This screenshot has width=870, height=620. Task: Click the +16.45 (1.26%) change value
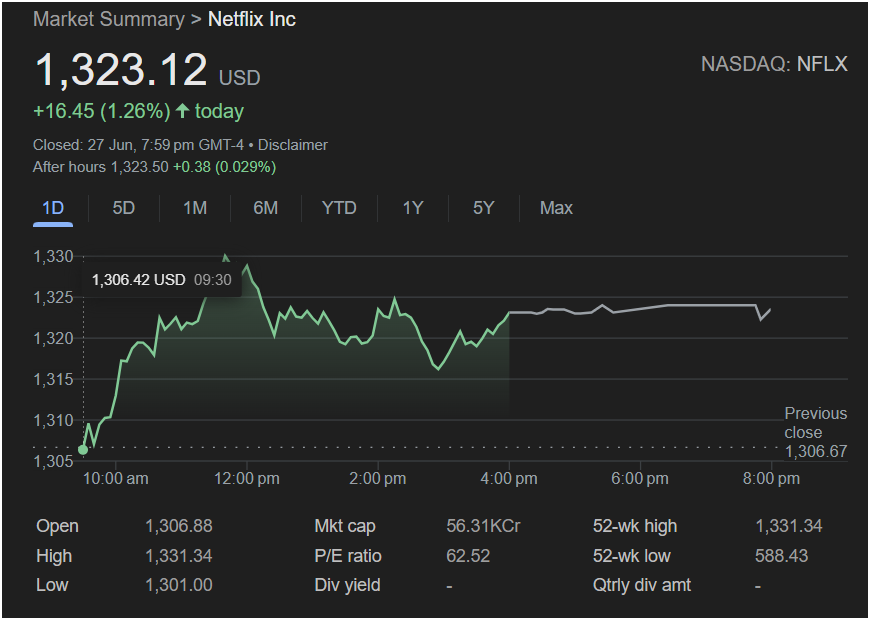[102, 111]
